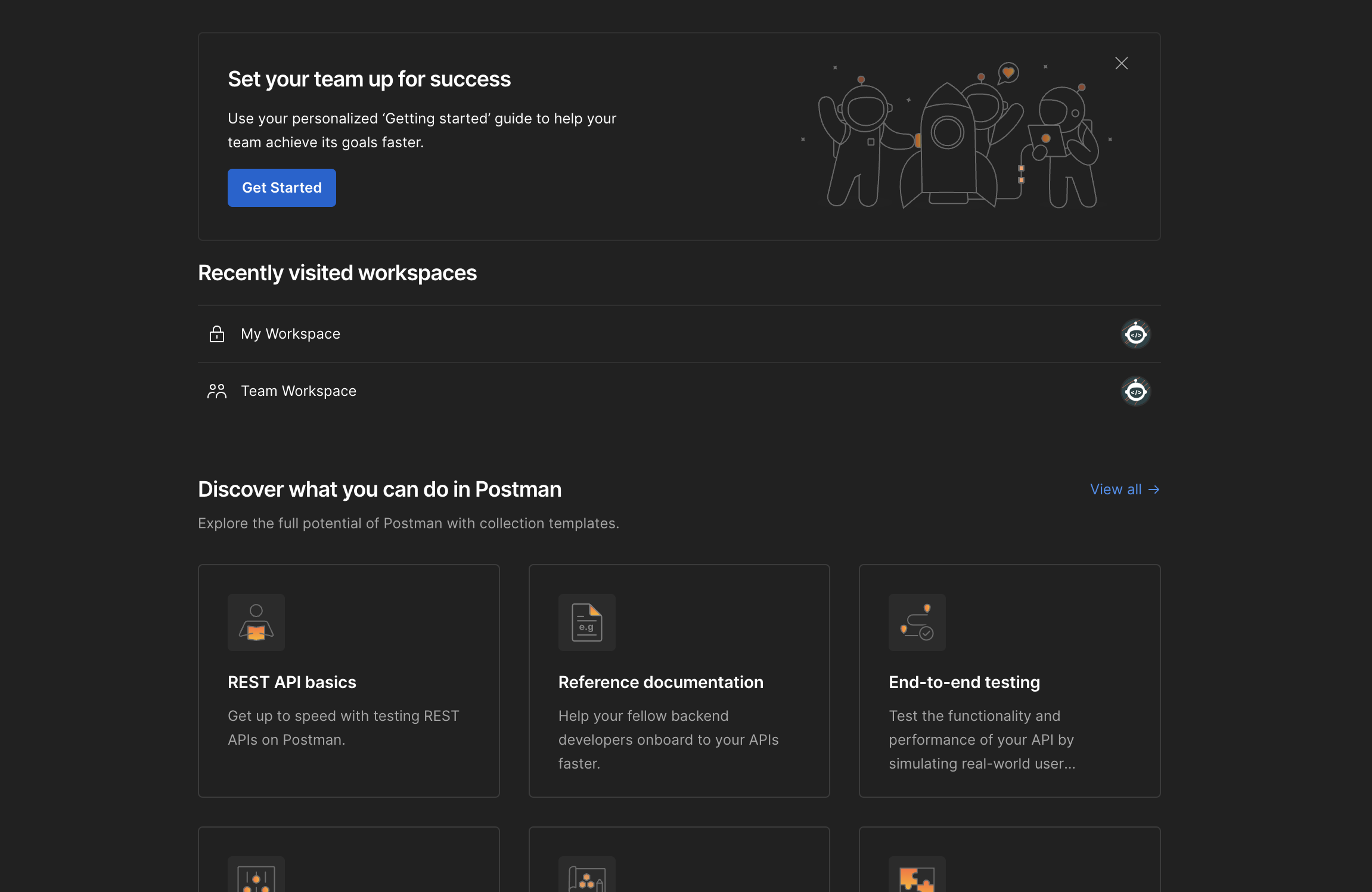Image resolution: width=1372 pixels, height=892 pixels.
Task: Click the people icon beside Team Workspace
Action: (x=217, y=391)
